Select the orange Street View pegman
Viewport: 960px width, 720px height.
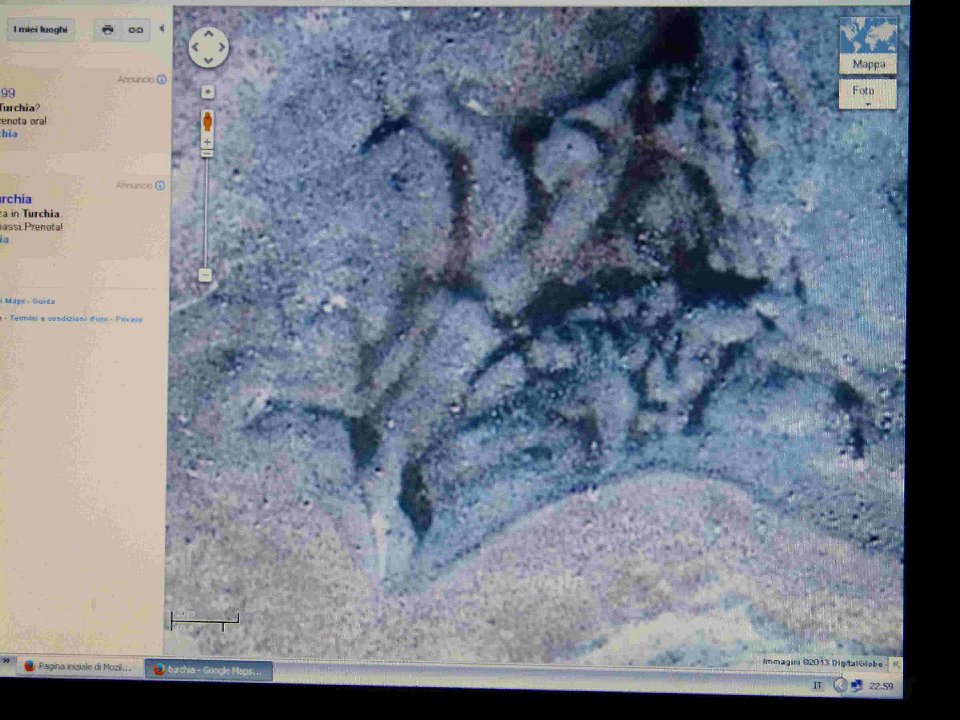pyautogui.click(x=208, y=121)
